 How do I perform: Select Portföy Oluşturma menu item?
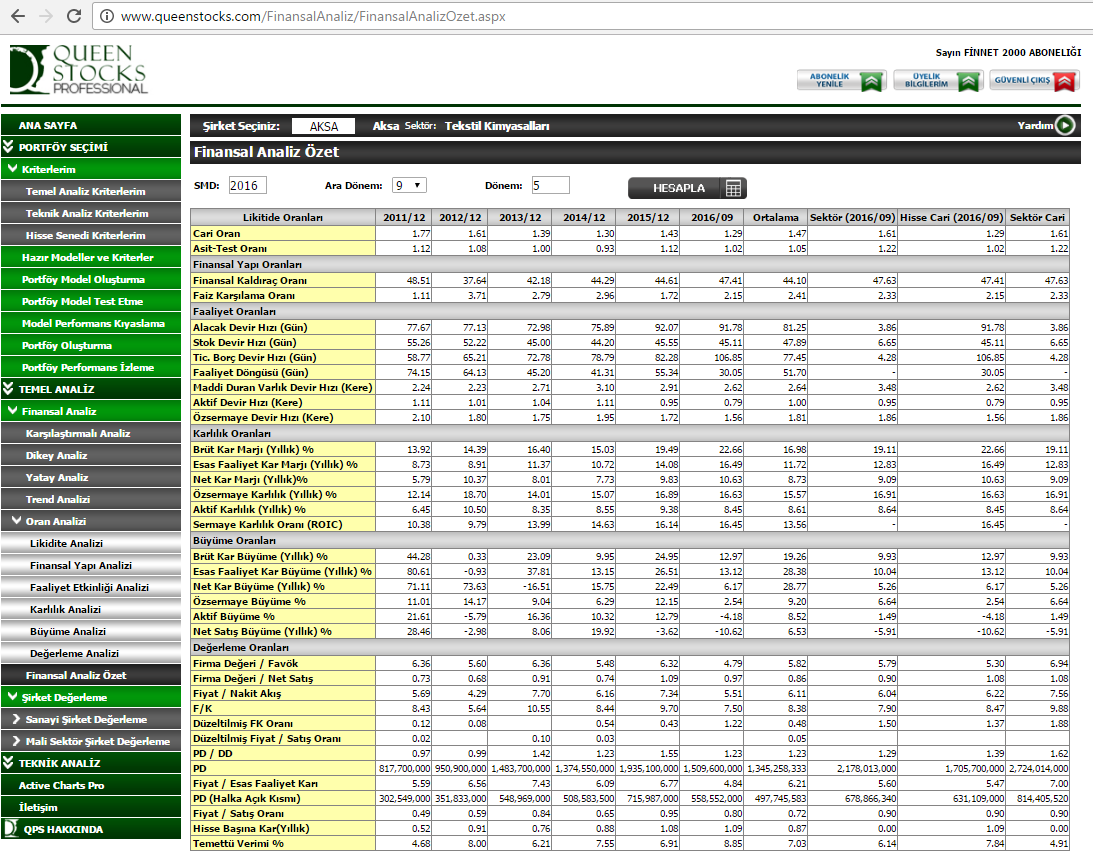click(91, 345)
